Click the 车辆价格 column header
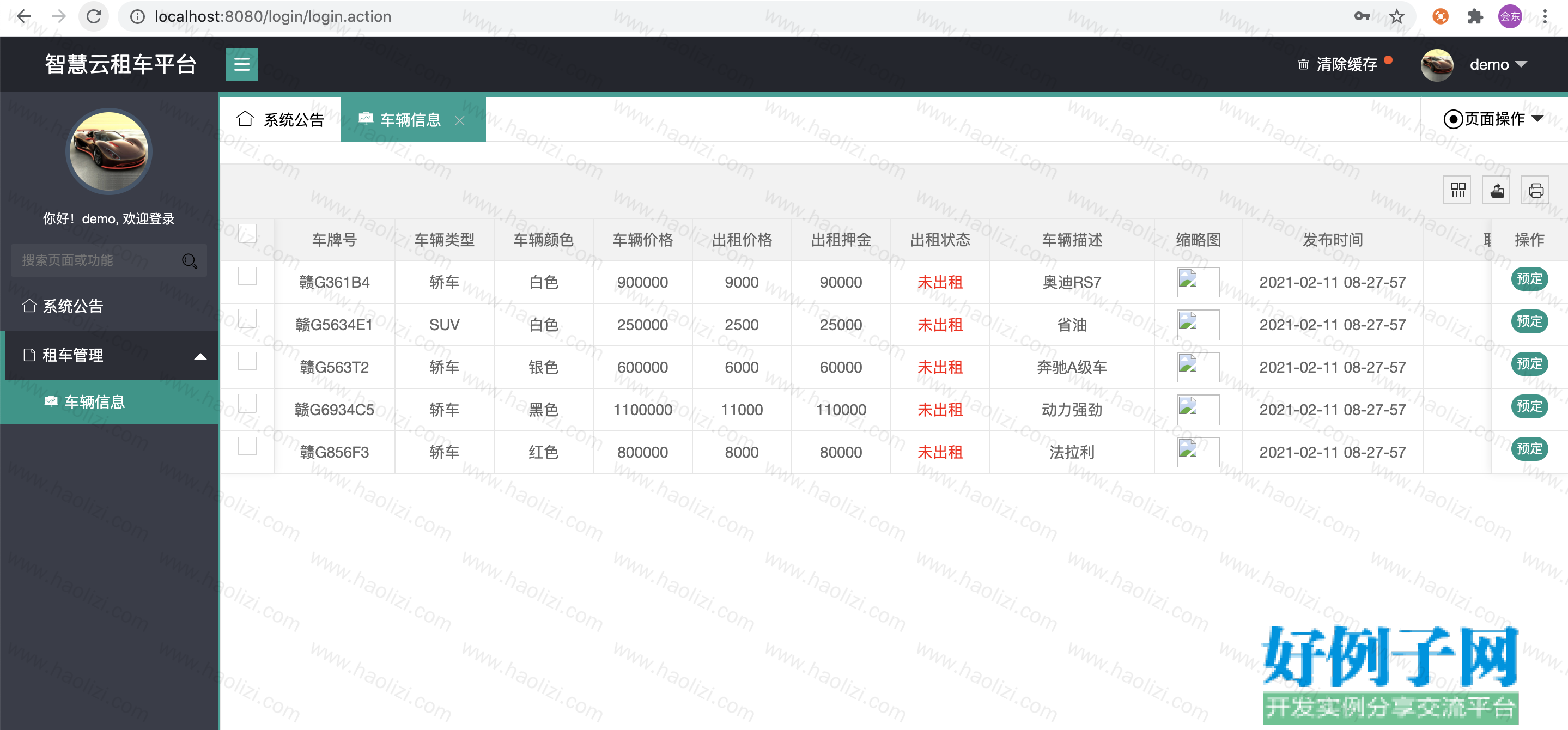The image size is (1568, 730). (x=643, y=240)
